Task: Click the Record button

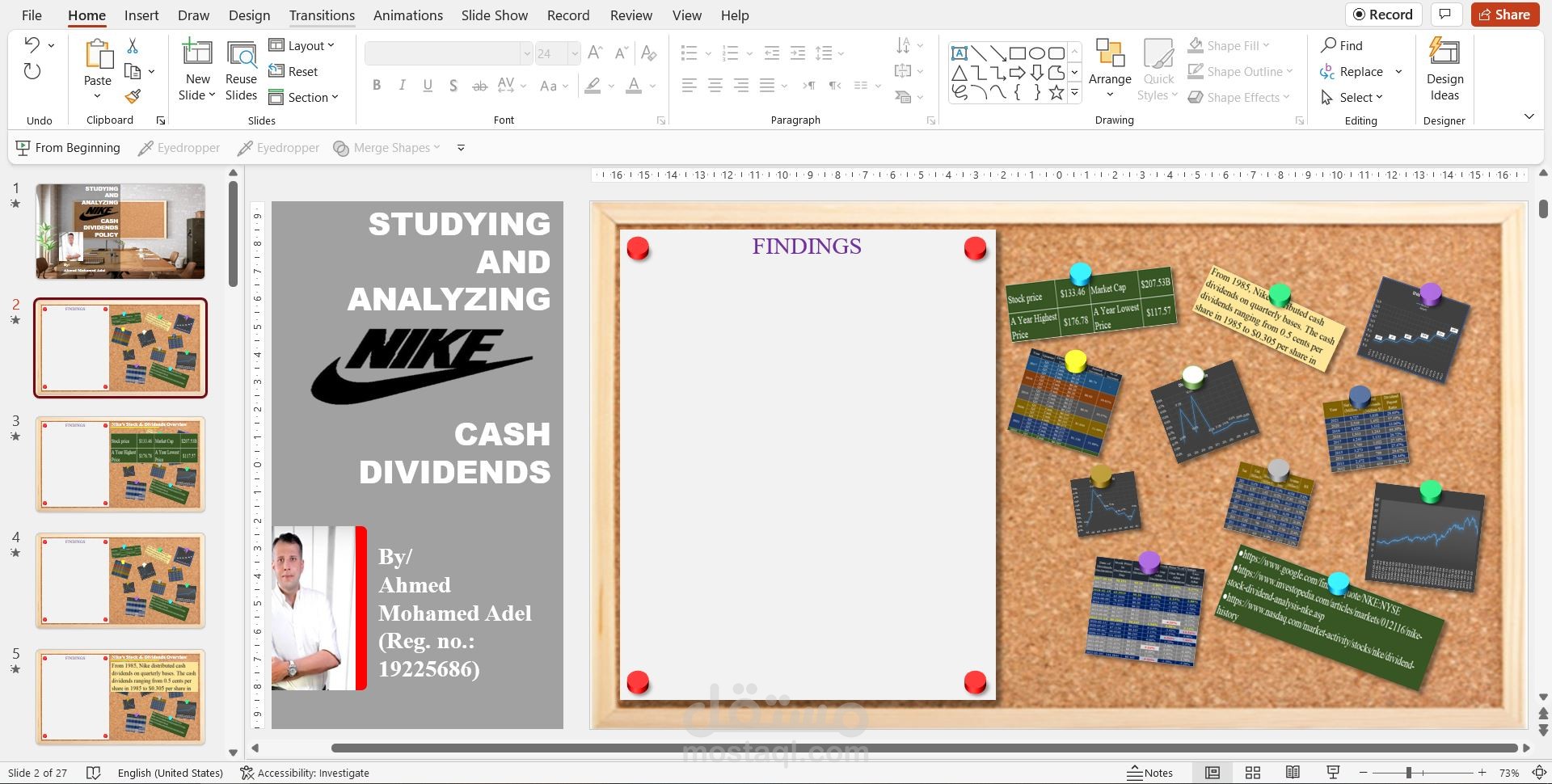Action: click(1383, 15)
